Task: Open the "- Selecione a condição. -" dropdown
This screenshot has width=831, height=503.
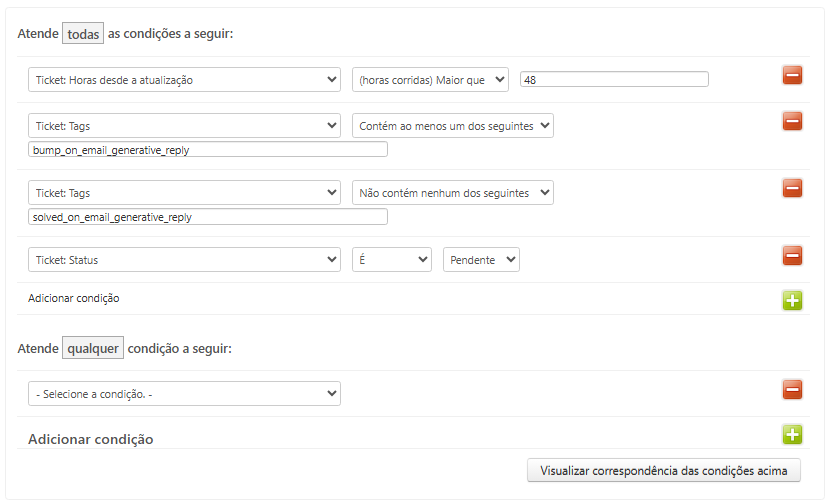Action: point(184,394)
